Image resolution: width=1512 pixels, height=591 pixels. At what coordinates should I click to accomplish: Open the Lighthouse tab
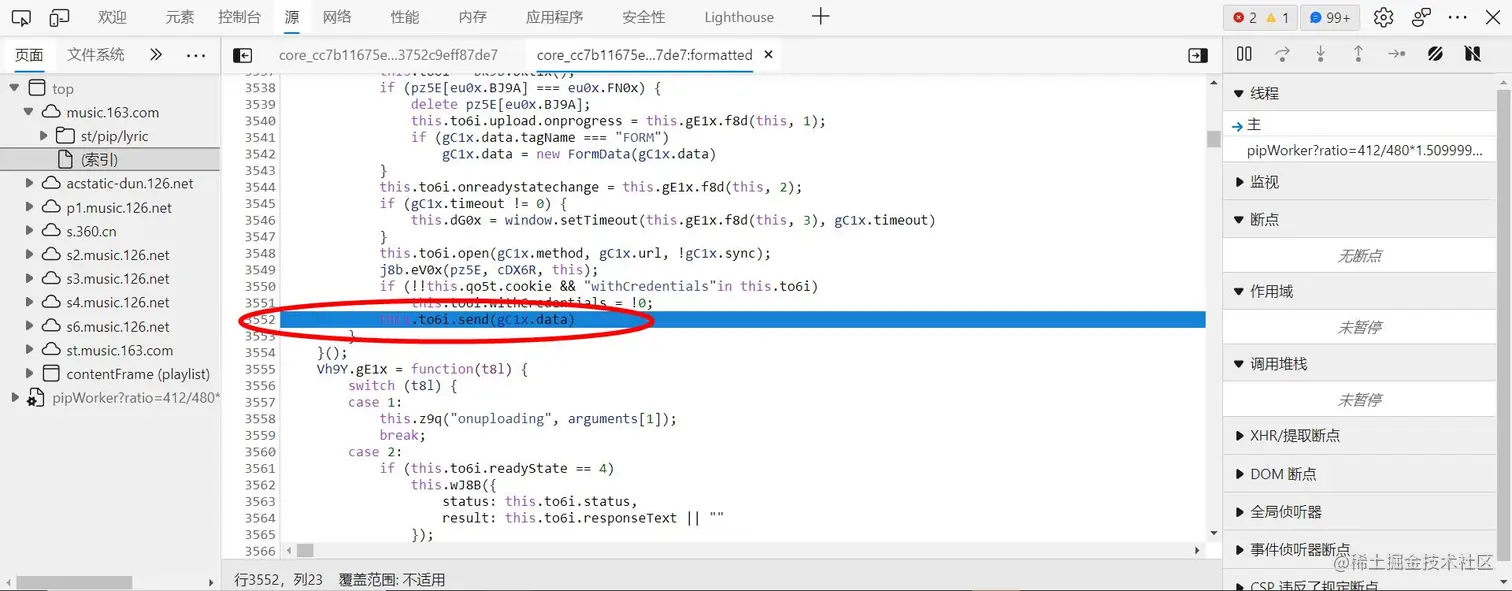(739, 17)
